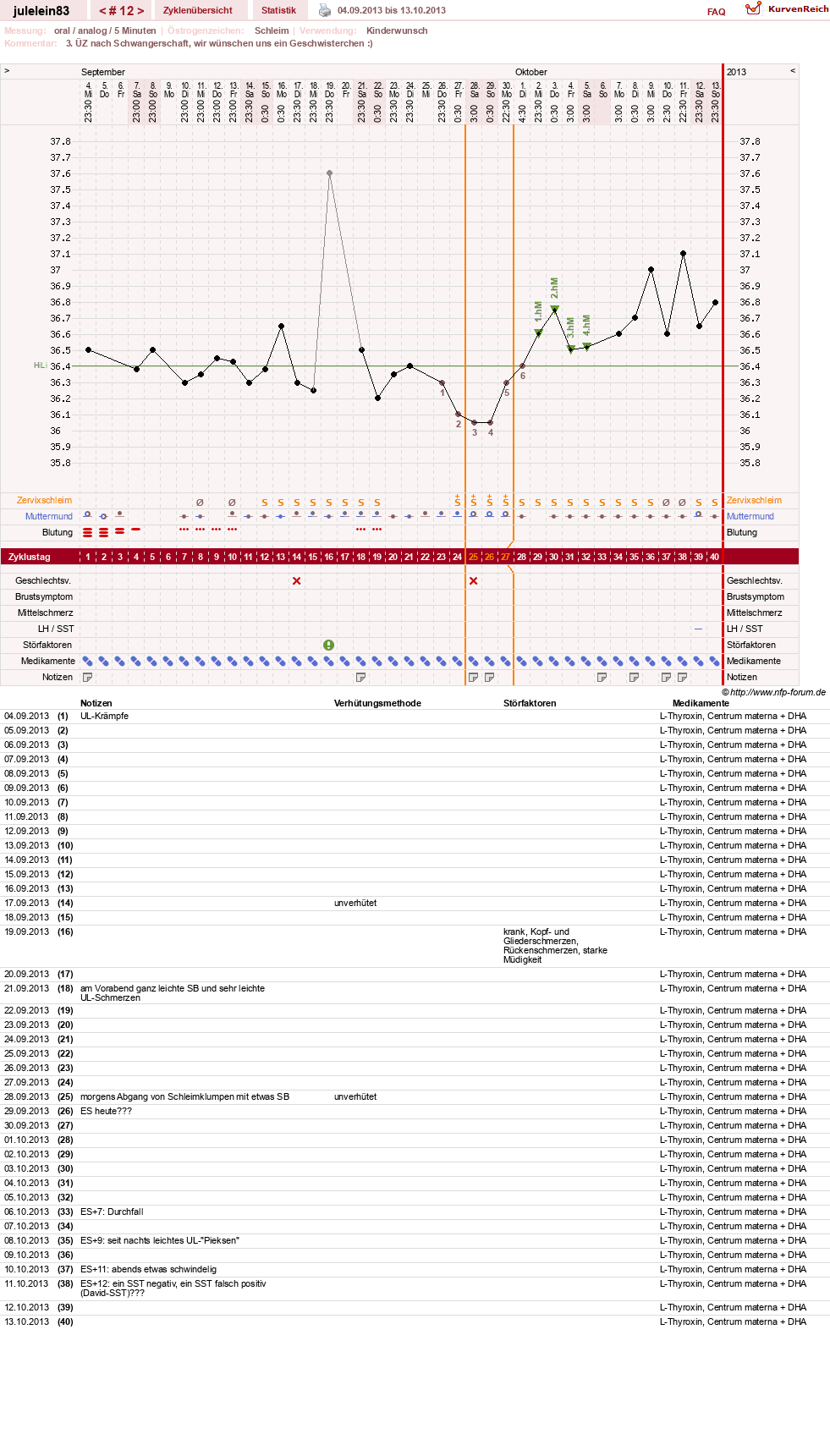This screenshot has width=830, height=1456.
Task: Click the light Blutung dots on day 7
Action: (184, 530)
